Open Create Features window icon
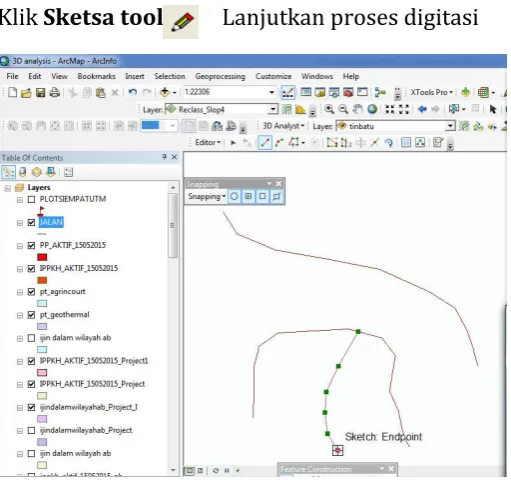Viewport: 511px width, 480px height. click(x=438, y=143)
